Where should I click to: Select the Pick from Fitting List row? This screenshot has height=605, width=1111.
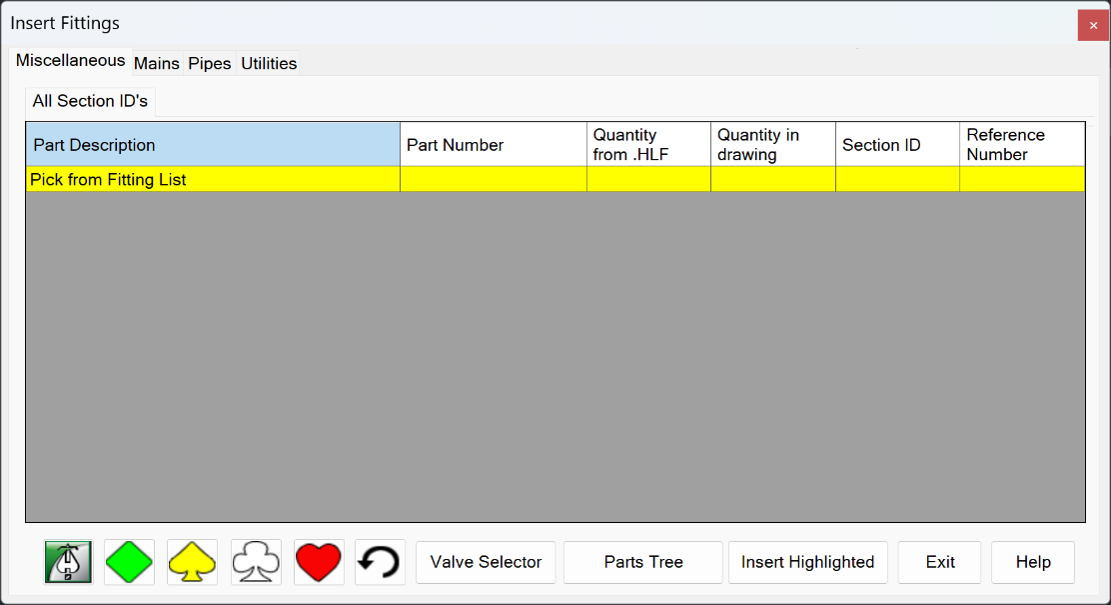[556, 179]
